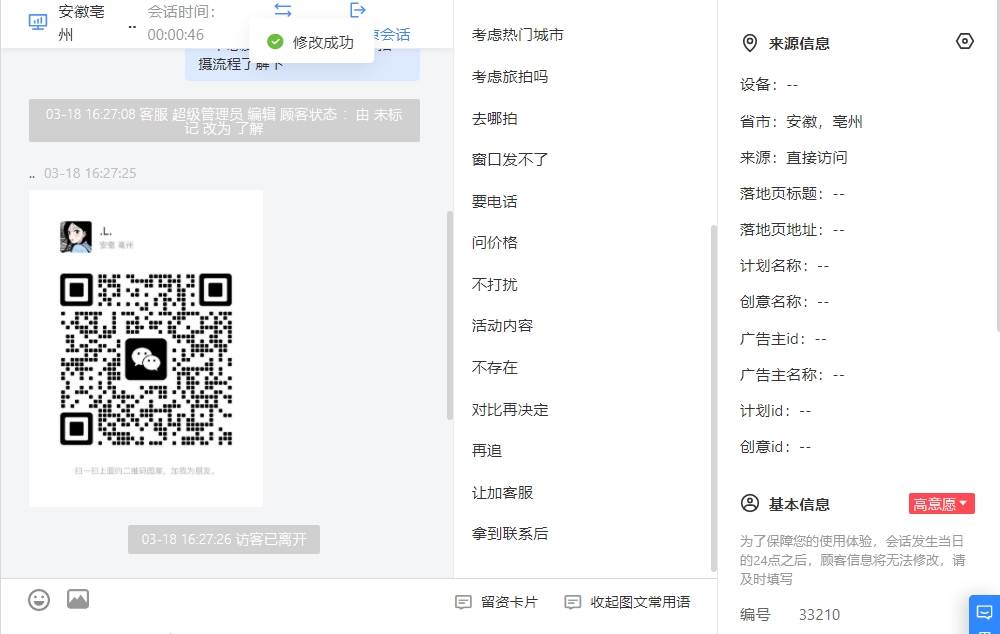Viewport: 1000px width, 634px height.
Task: Click the chat history vertical scrollbar
Action: tap(450, 315)
